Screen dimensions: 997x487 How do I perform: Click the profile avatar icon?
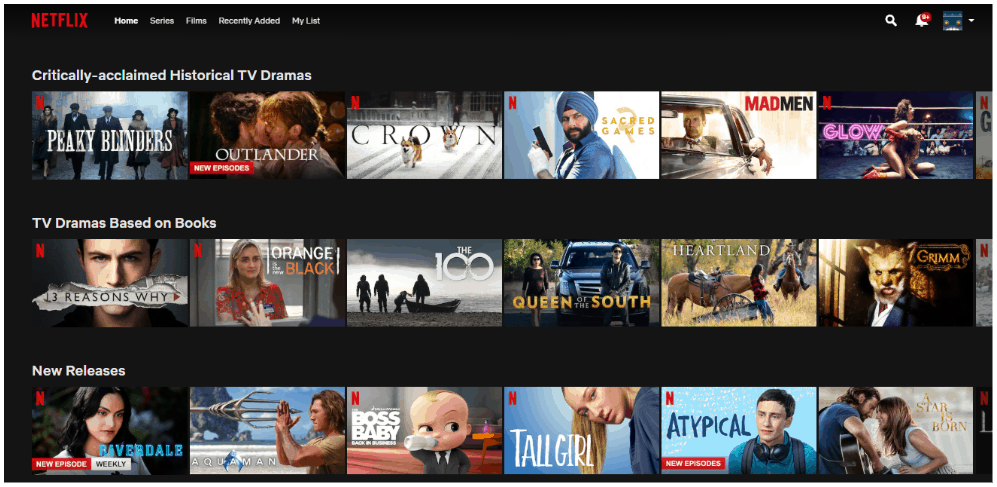click(x=952, y=20)
